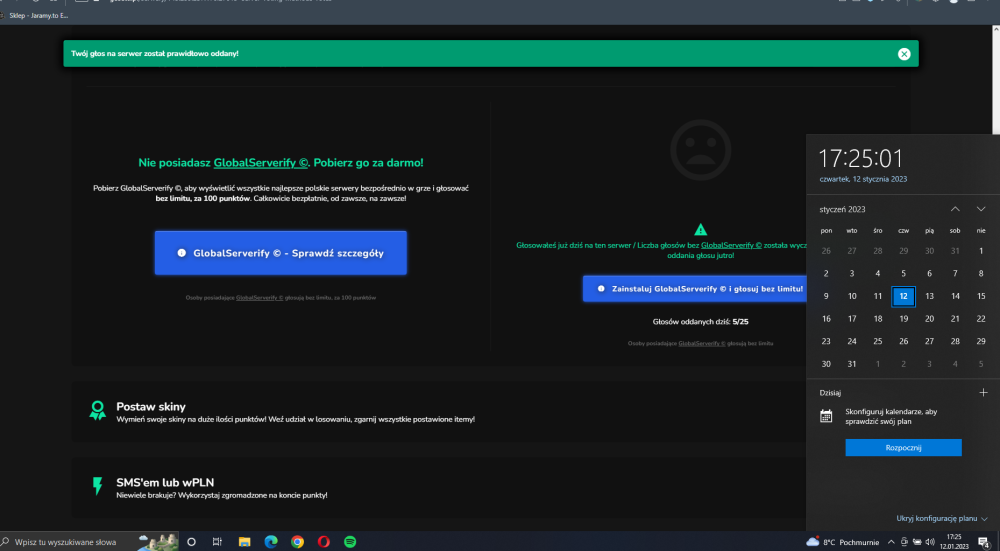This screenshot has height=551, width=1000.
Task: Open volume control in system tray
Action: point(930,542)
